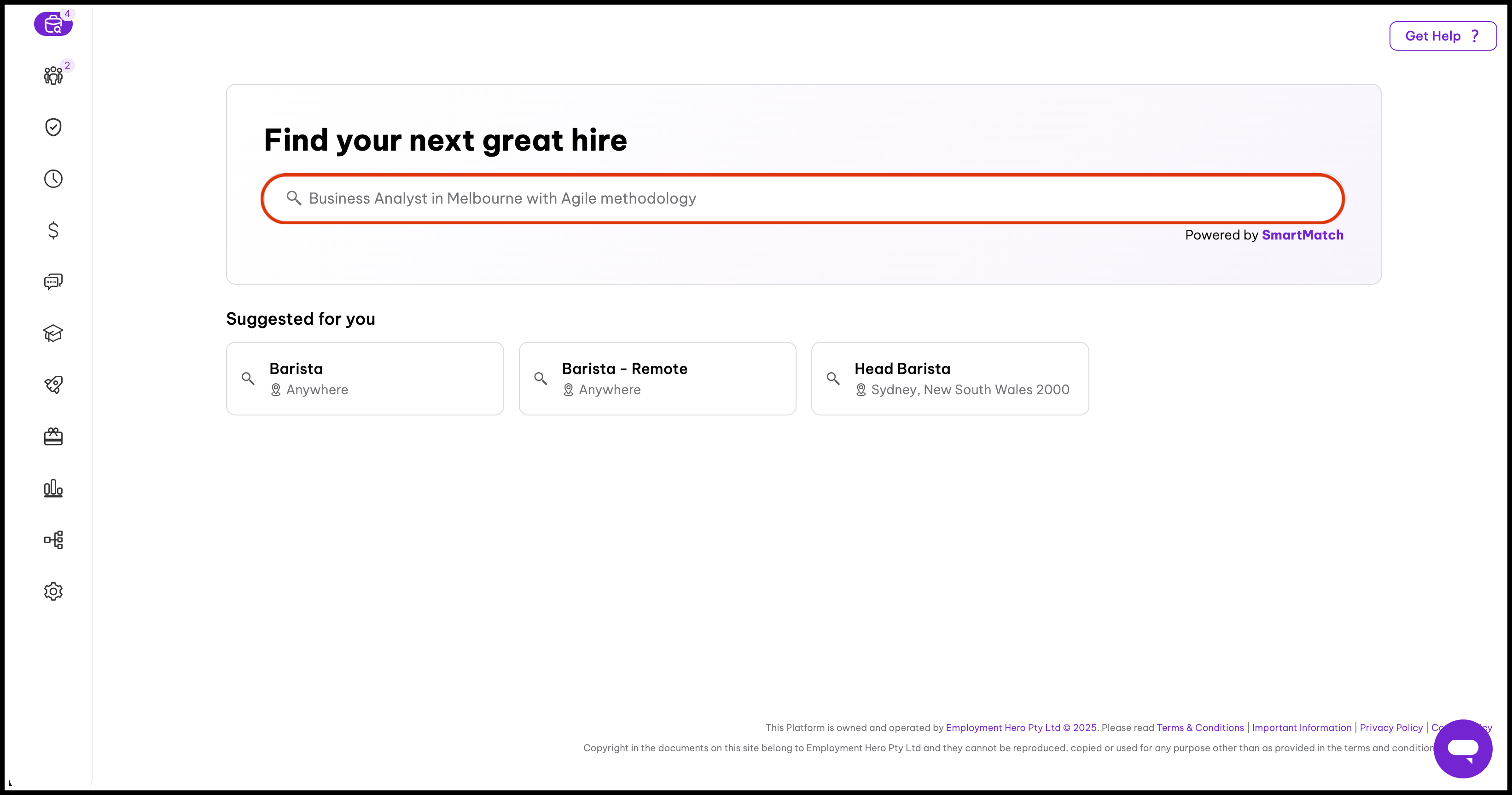Select the Barista - Remote suggestion card

pos(657,379)
